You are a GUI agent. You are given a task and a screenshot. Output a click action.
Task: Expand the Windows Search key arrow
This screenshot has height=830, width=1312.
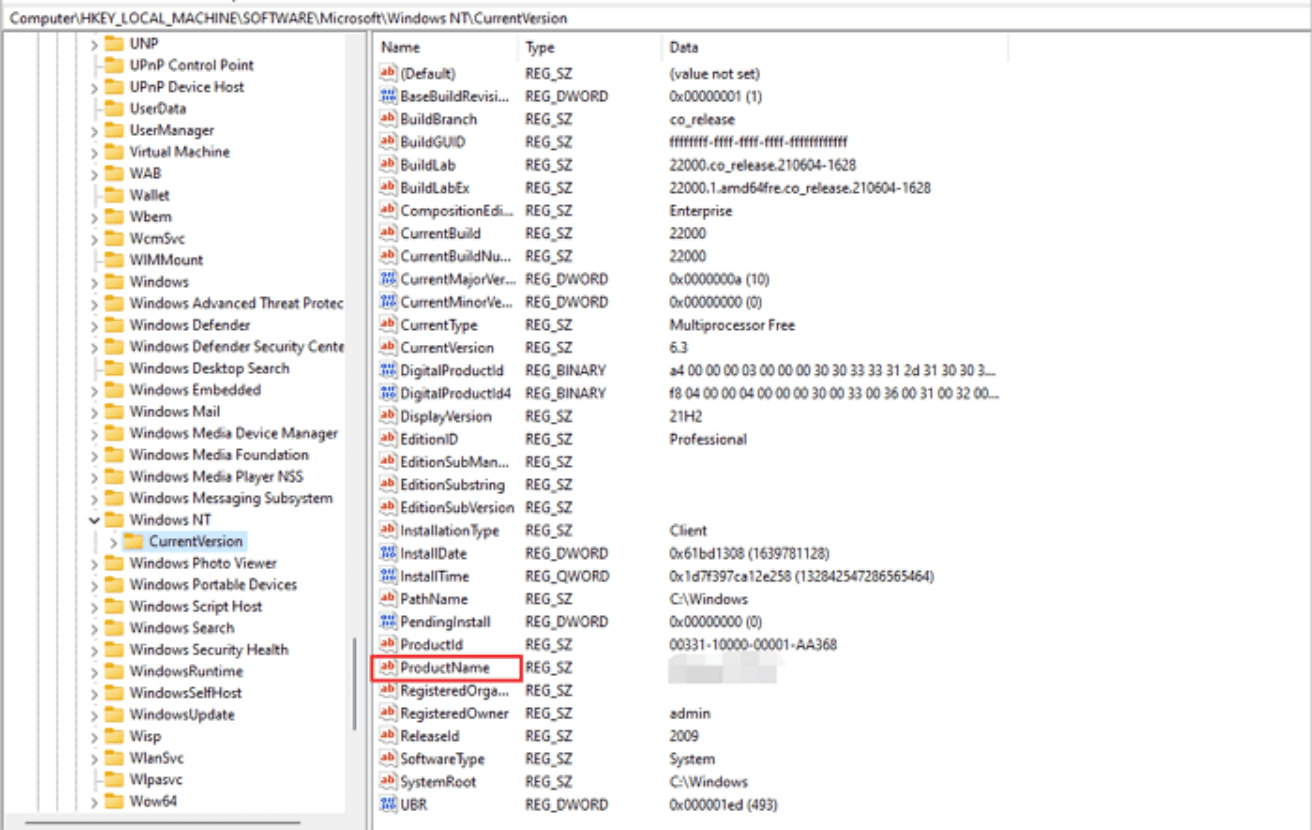pyautogui.click(x=95, y=629)
